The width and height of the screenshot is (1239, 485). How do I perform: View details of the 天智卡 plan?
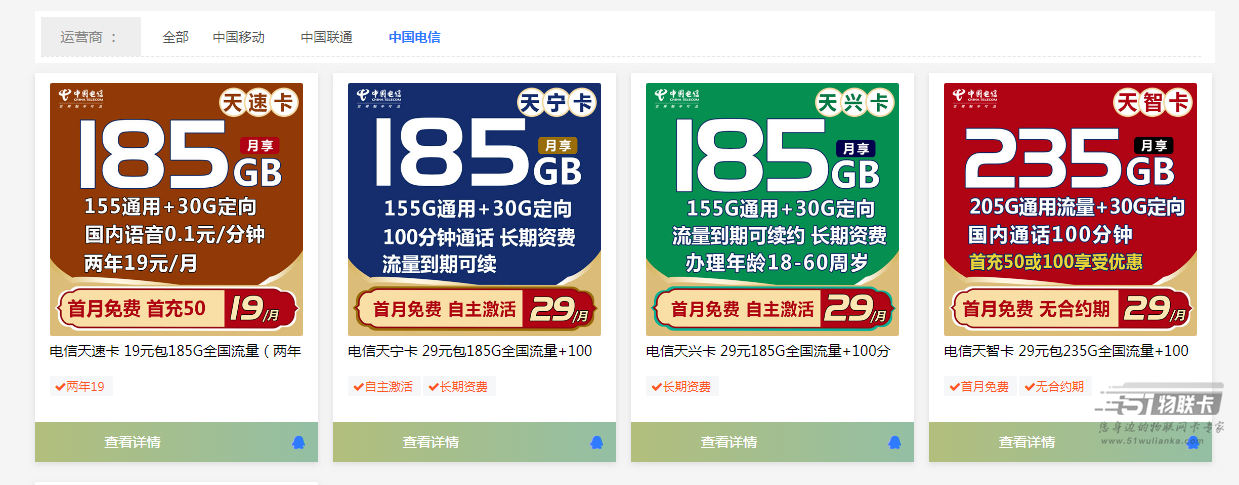pos(1026,442)
